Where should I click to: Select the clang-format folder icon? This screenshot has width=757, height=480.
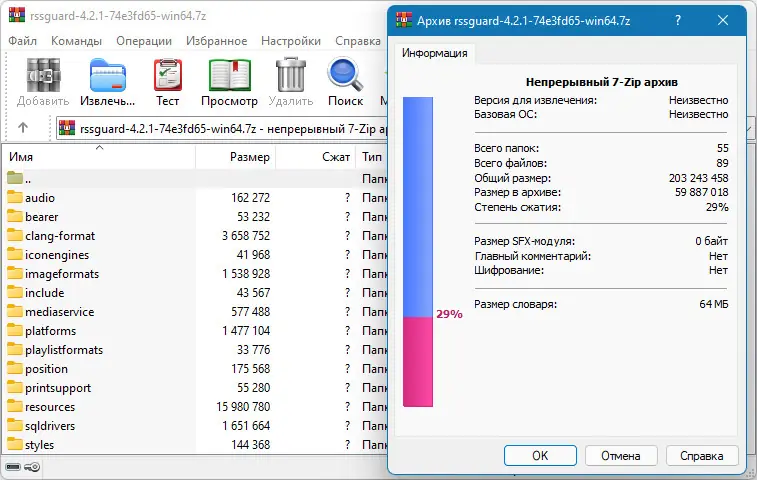coord(15,235)
